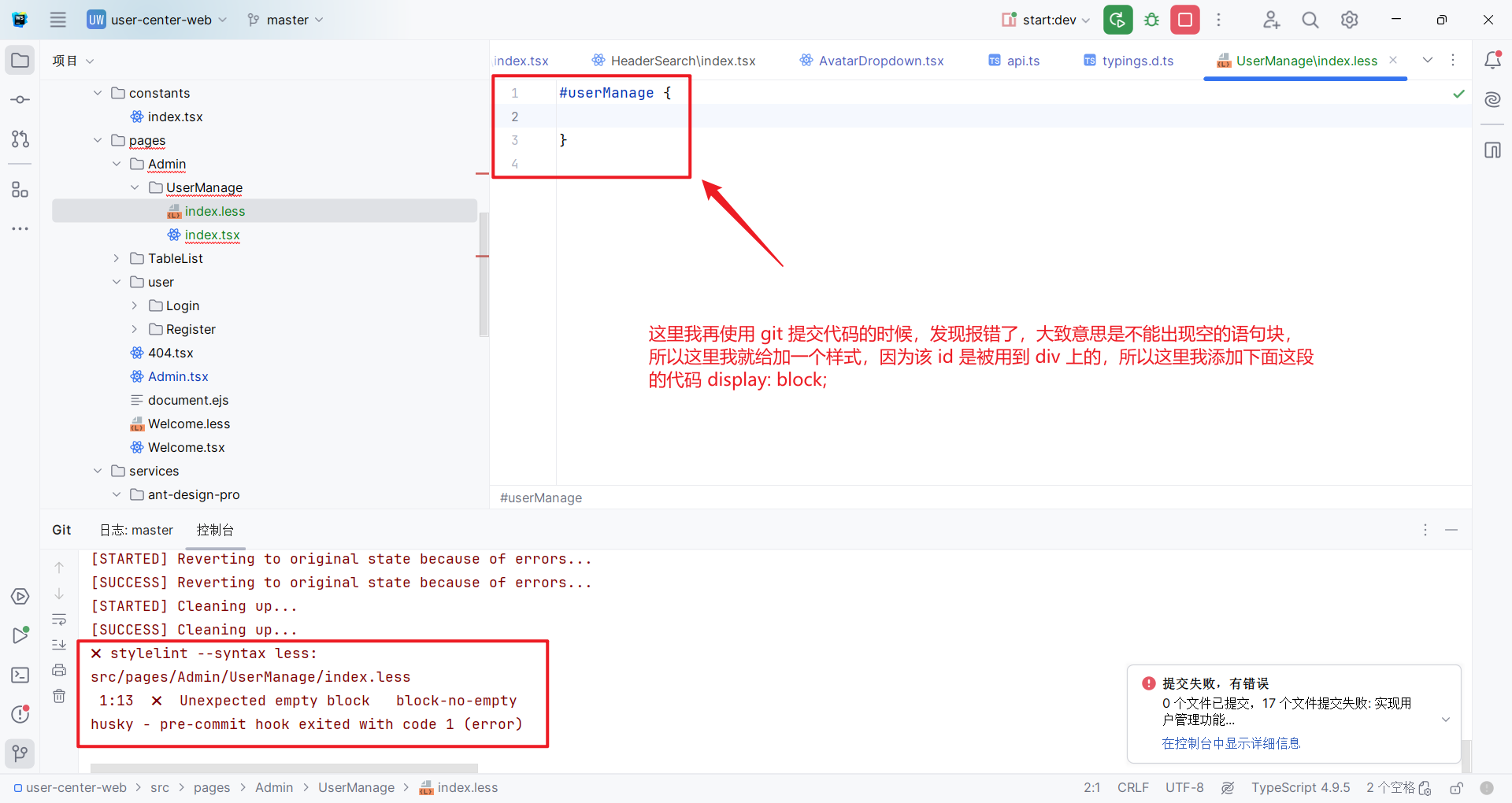Viewport: 1512px width, 803px height.
Task: Switch to the 日志: master tab
Action: pos(136,530)
